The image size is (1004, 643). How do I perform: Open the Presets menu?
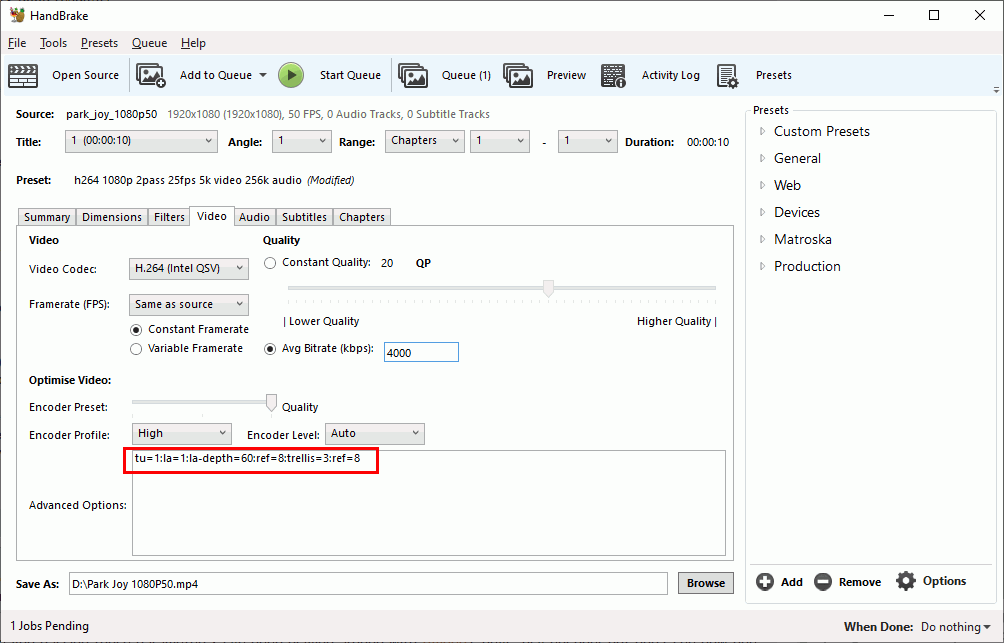click(99, 43)
